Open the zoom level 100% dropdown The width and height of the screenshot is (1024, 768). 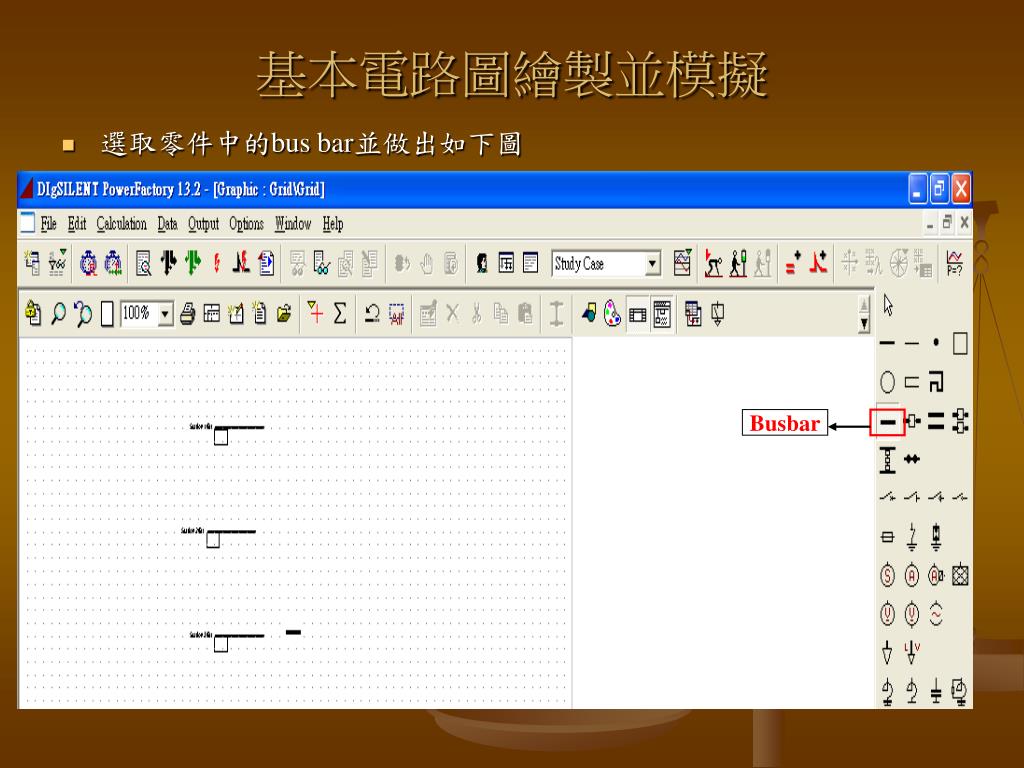click(x=166, y=314)
